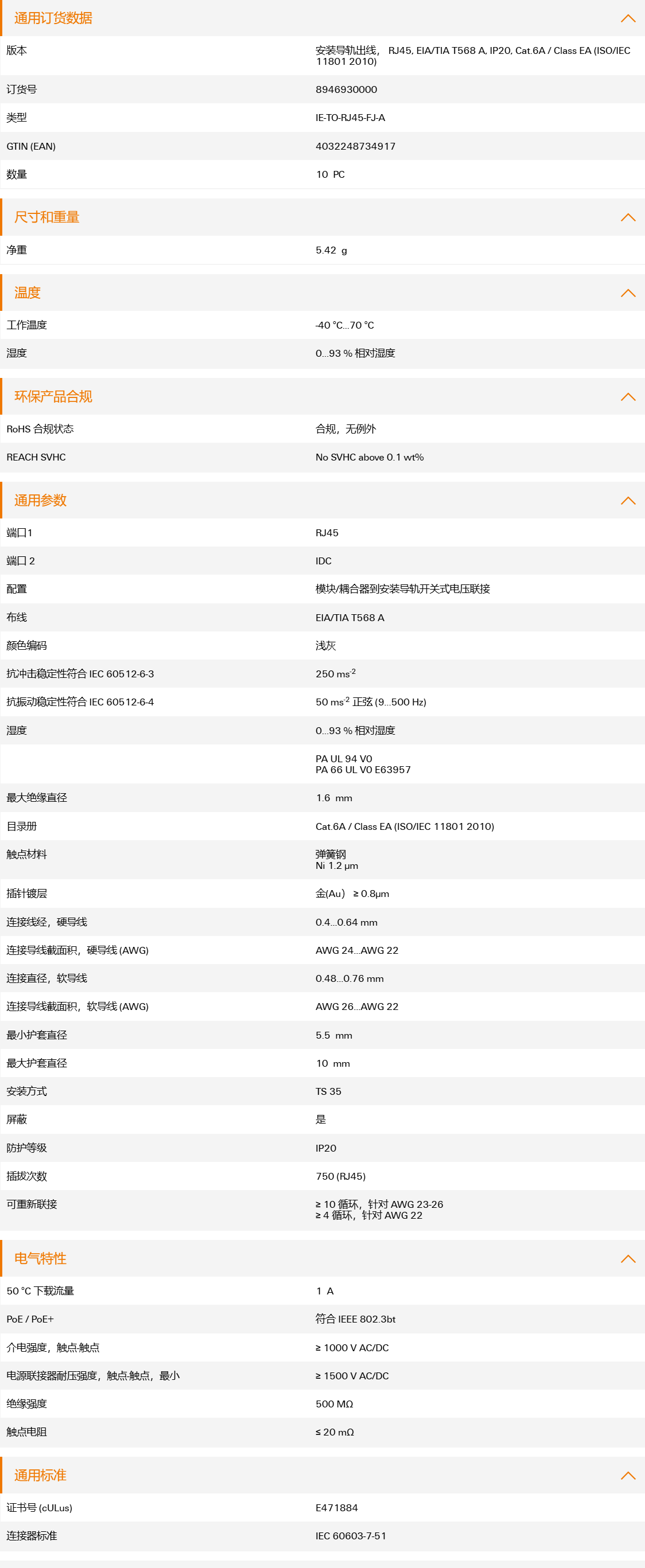Viewport: 645px width, 1568px height.
Task: Click the 可重新联接 row label
Action: tap(32, 1204)
